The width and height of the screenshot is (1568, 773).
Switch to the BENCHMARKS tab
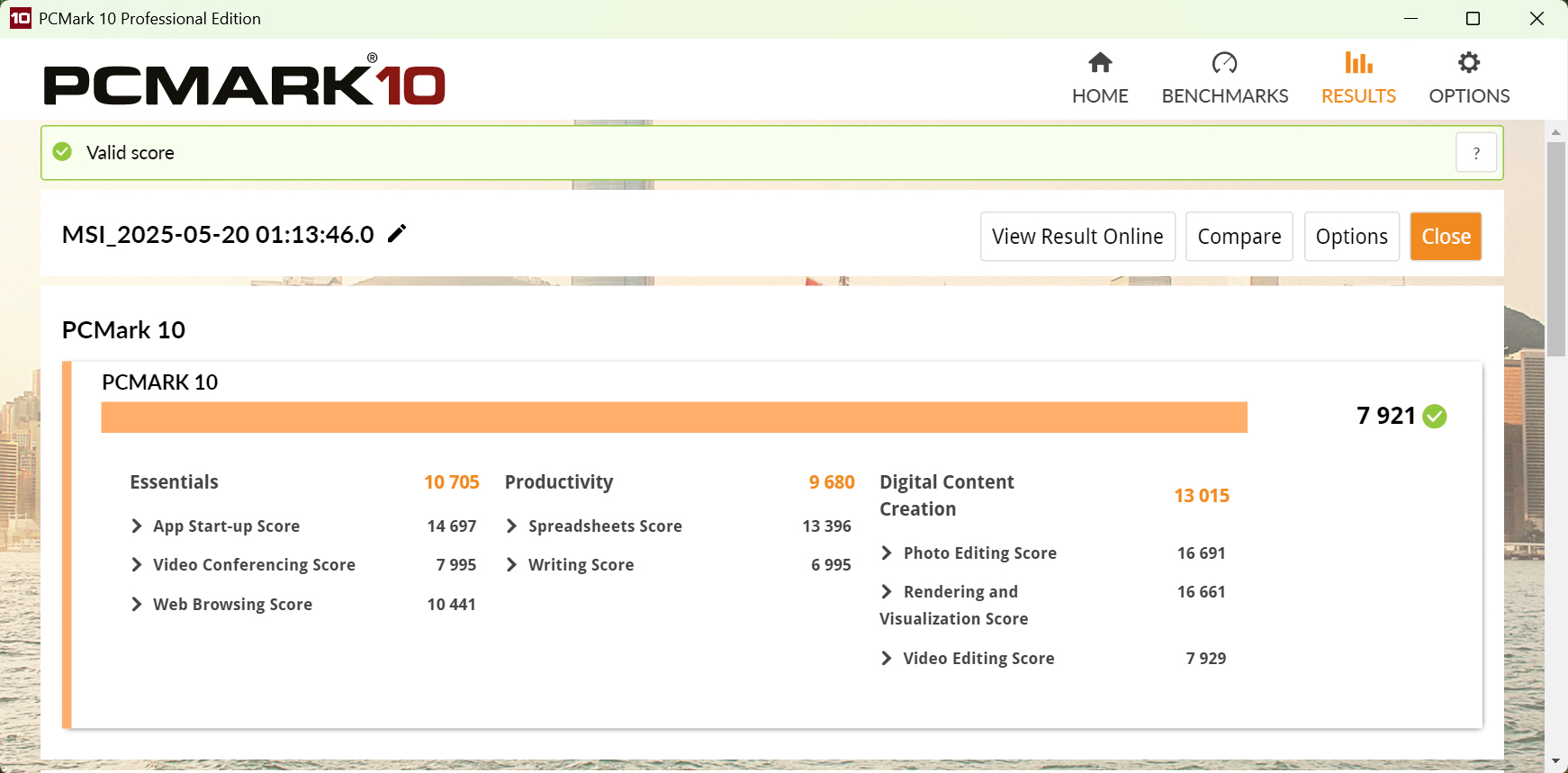[x=1225, y=78]
